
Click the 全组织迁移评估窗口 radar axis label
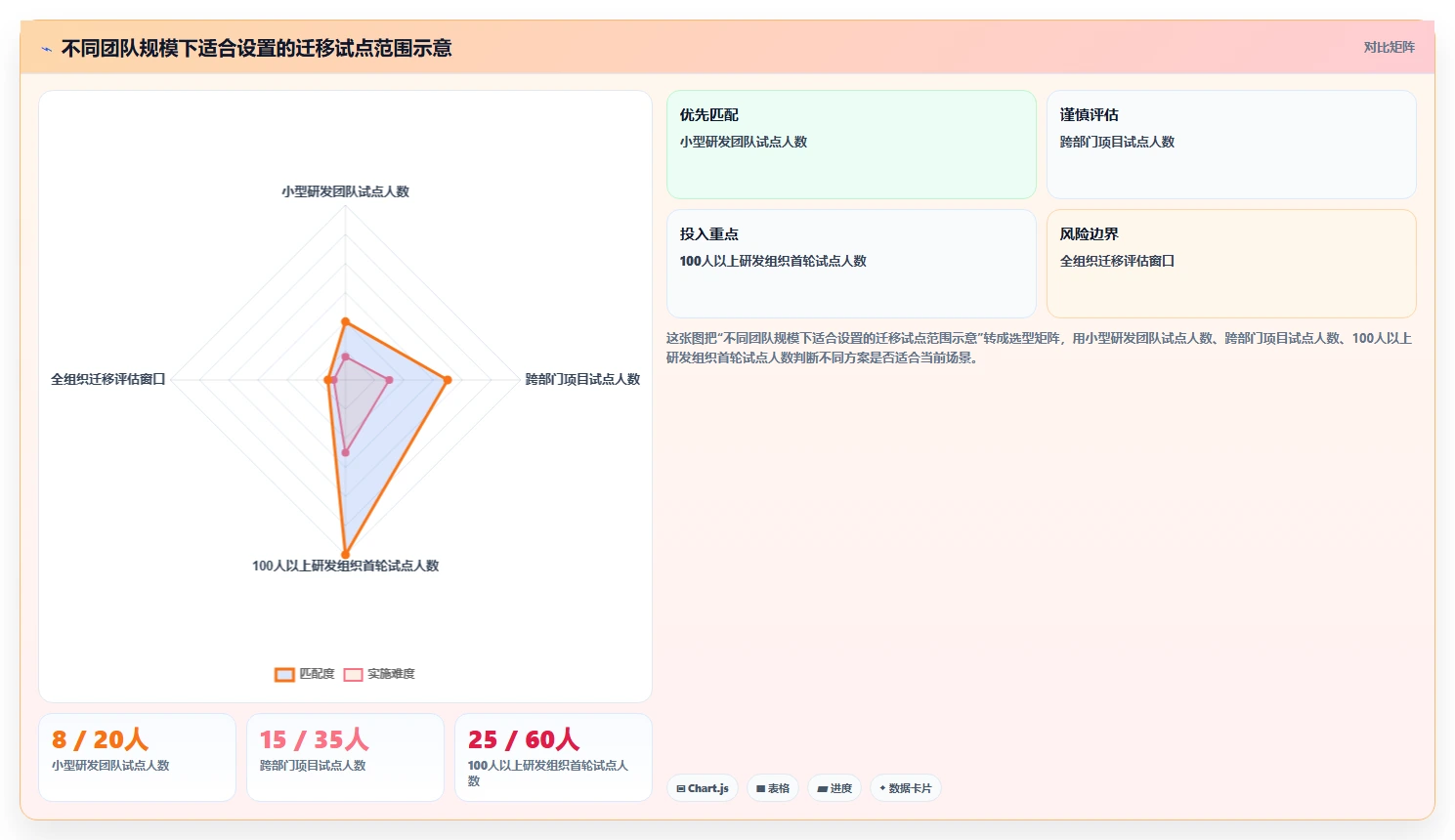(108, 379)
